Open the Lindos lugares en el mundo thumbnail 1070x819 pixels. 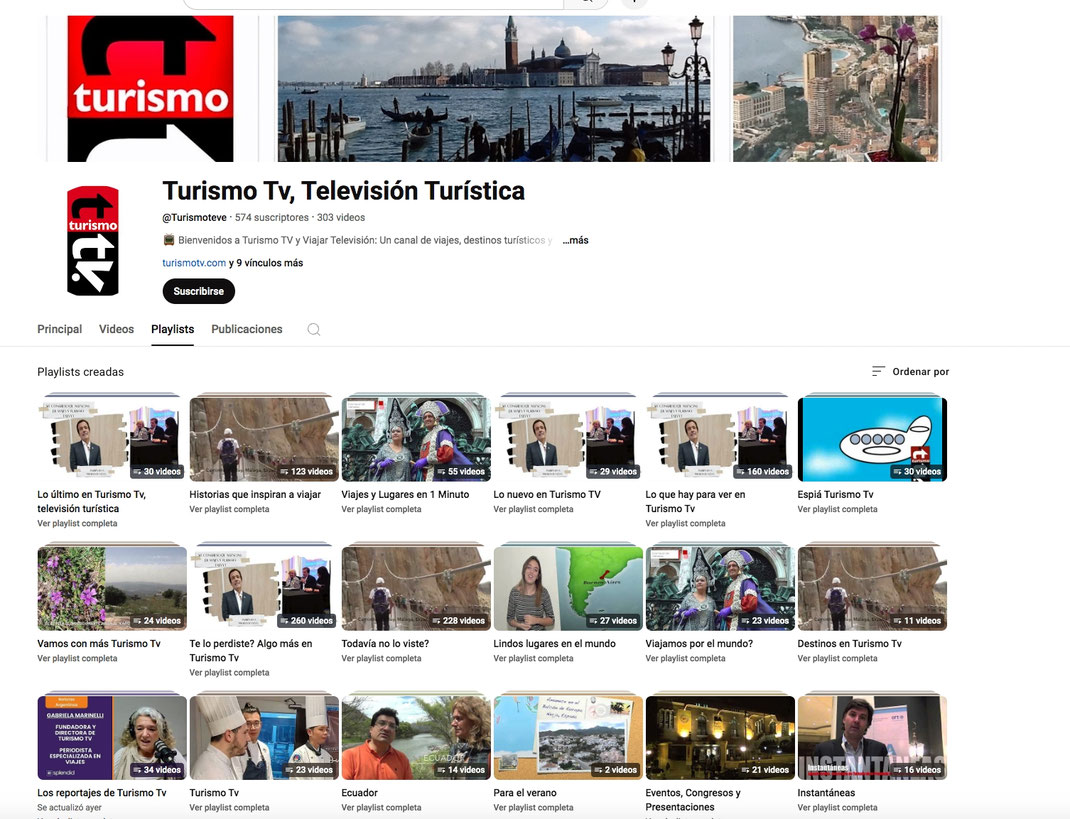(x=567, y=586)
